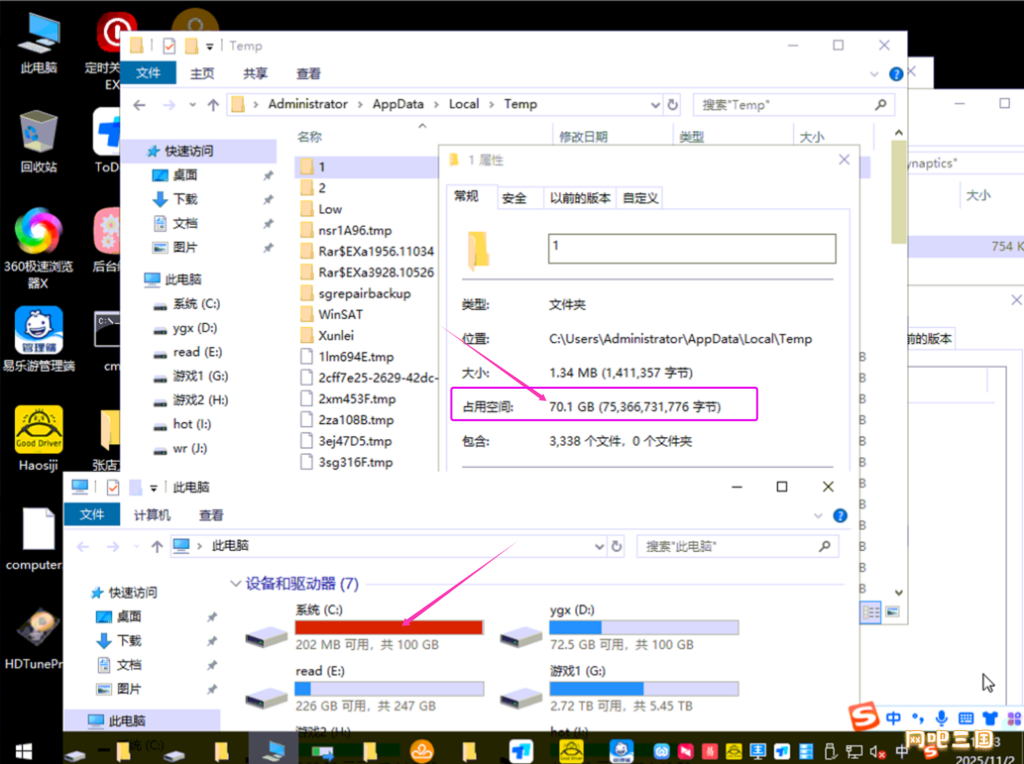Click AppData in the breadcrumb path

(398, 104)
